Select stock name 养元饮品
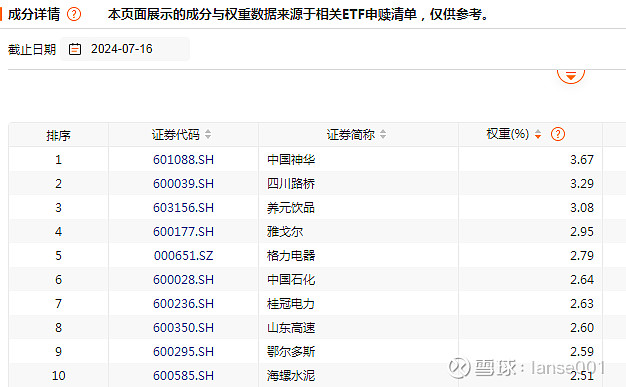 pos(291,208)
